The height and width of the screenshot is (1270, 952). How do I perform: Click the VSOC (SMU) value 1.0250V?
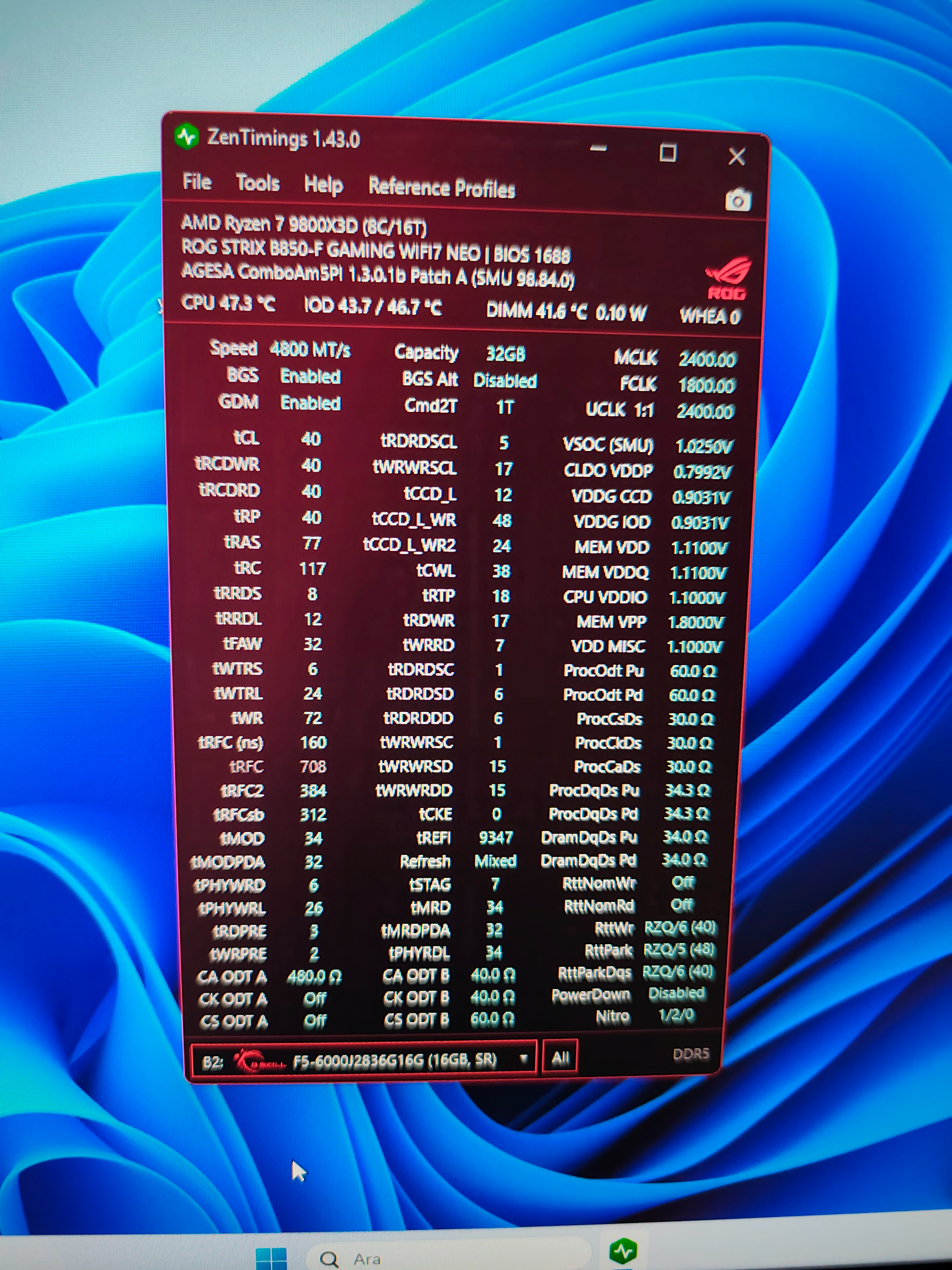703,446
